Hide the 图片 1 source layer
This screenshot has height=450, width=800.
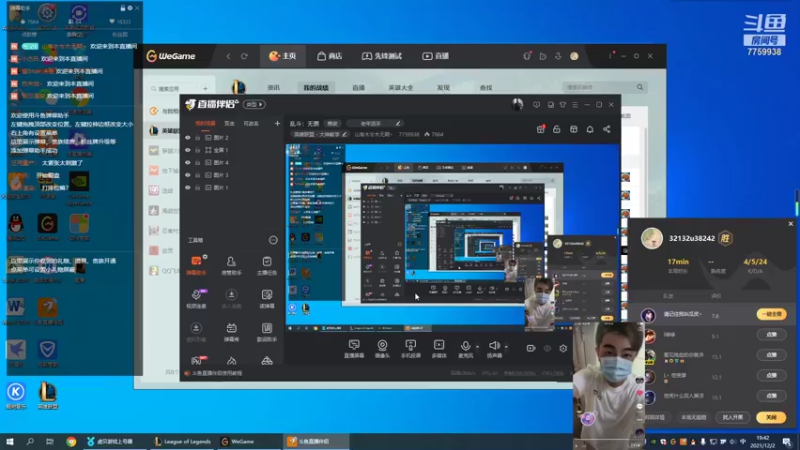pos(188,188)
